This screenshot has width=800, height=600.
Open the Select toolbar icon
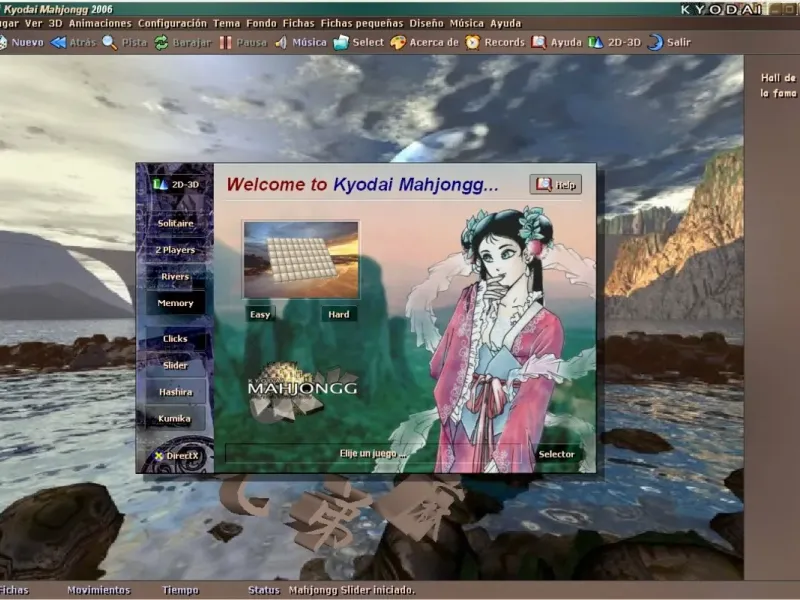(x=341, y=42)
